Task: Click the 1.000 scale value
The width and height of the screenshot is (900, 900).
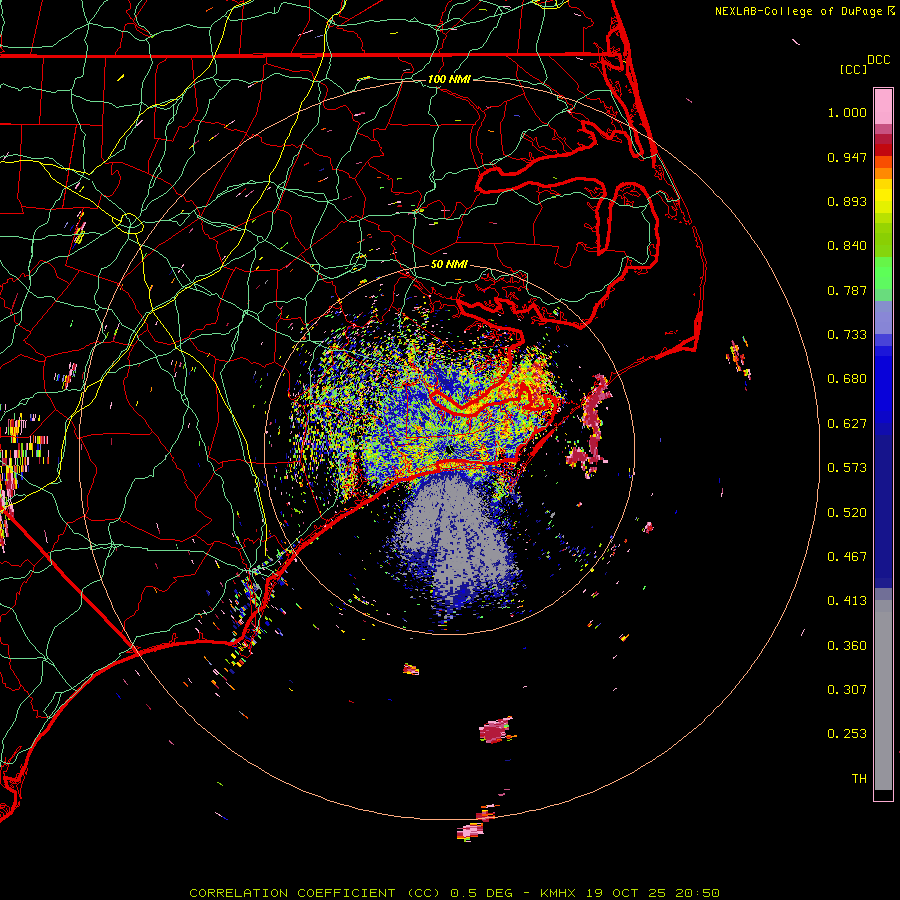Action: tap(847, 112)
